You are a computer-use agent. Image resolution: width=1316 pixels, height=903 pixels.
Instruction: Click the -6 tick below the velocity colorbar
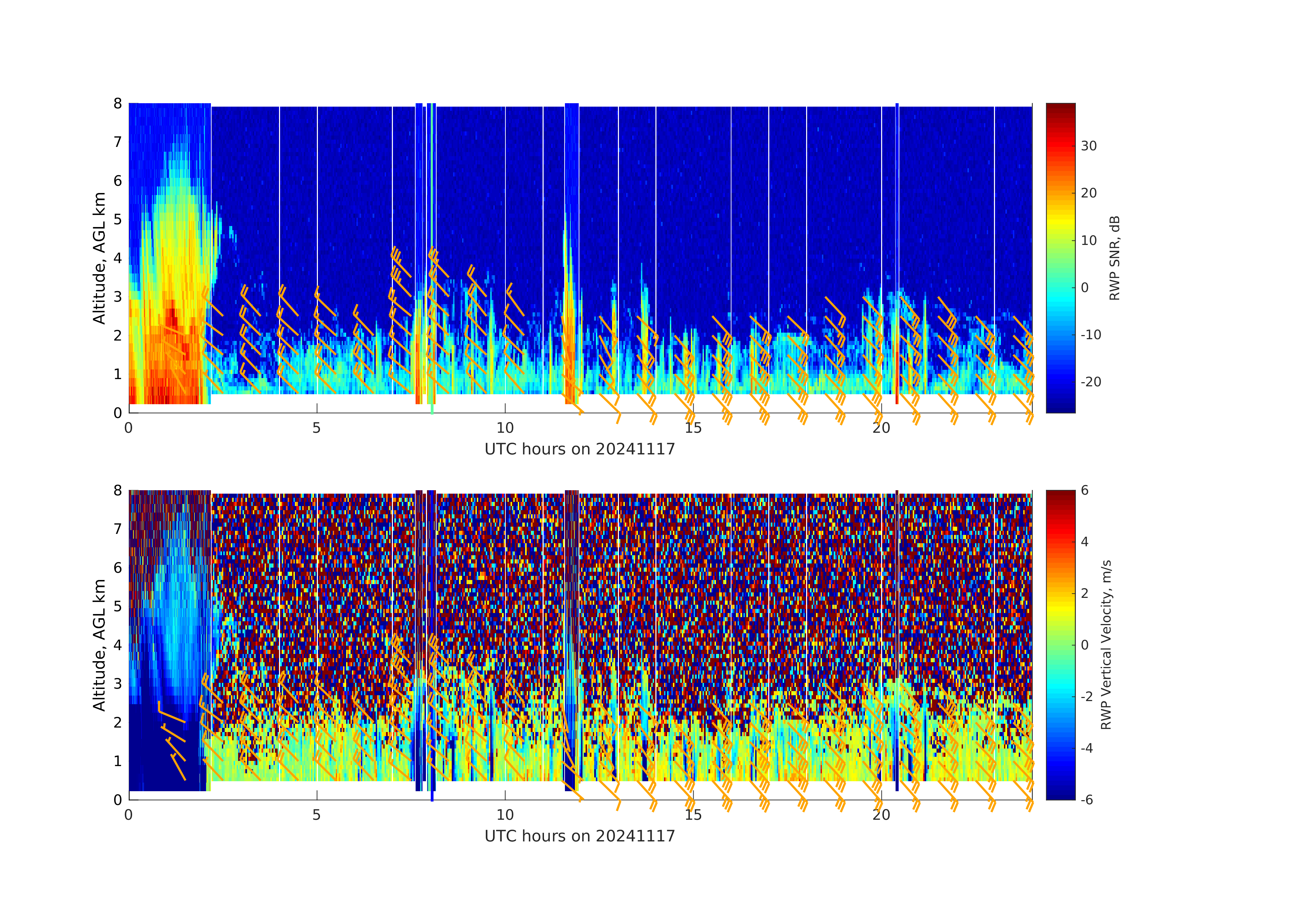click(x=1087, y=799)
